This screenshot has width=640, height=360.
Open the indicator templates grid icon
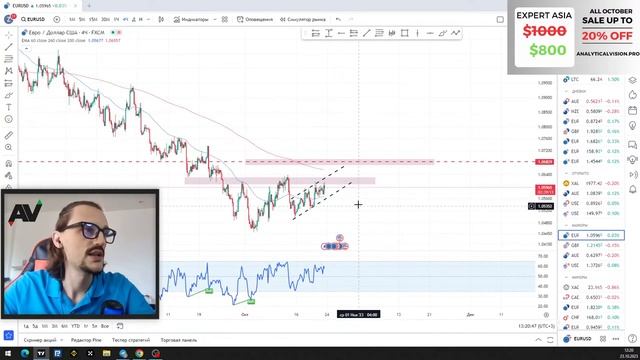(224, 19)
